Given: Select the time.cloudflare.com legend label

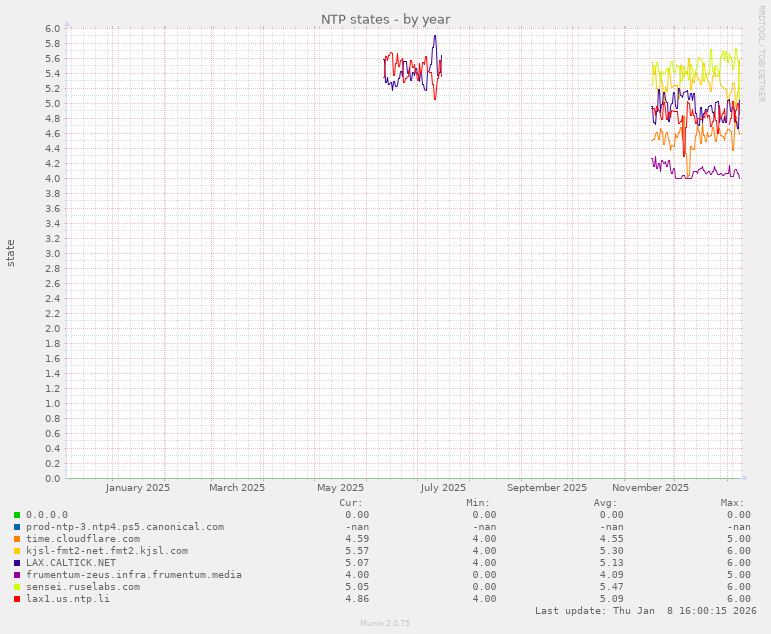Looking at the screenshot, I should 82,539.
